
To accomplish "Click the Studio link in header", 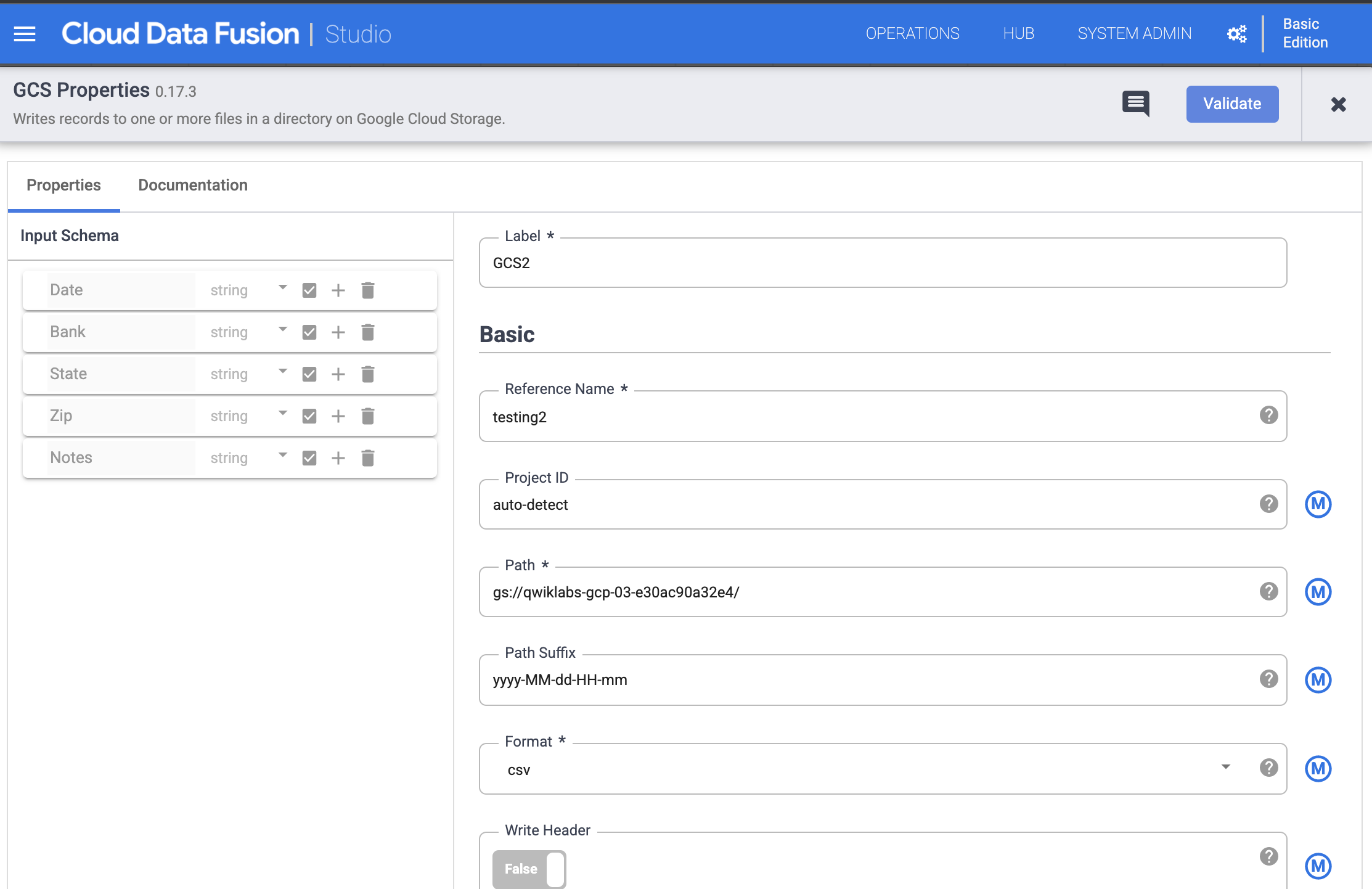I will [358, 34].
